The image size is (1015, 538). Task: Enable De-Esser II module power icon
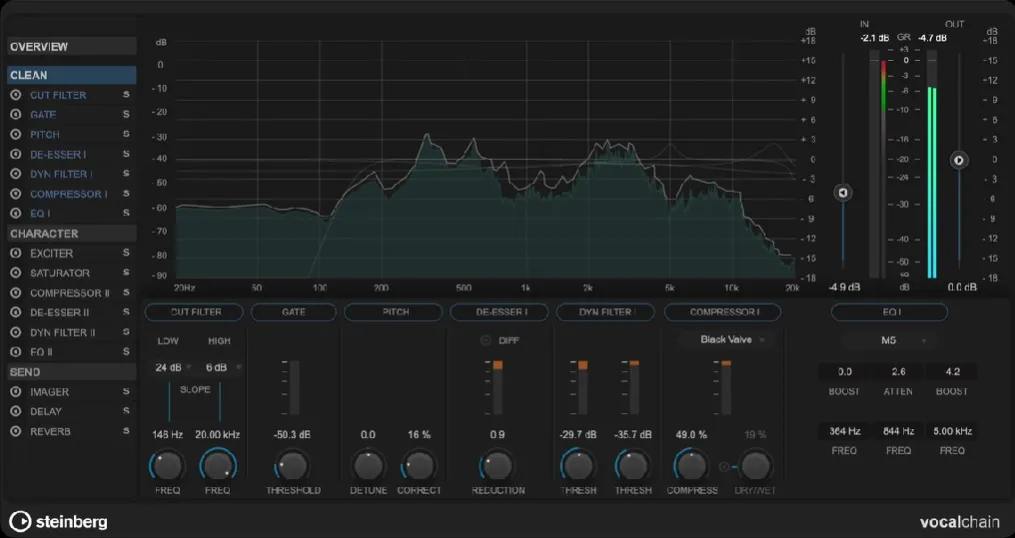[16, 313]
